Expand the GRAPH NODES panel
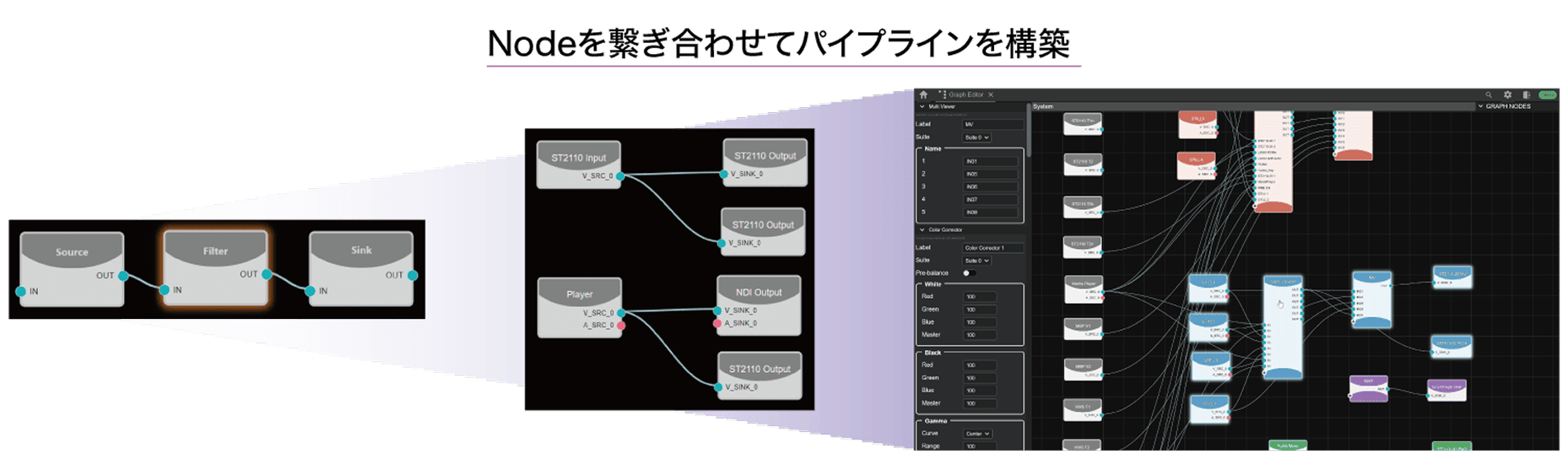Screen dimensions: 1568x459 point(1481,107)
